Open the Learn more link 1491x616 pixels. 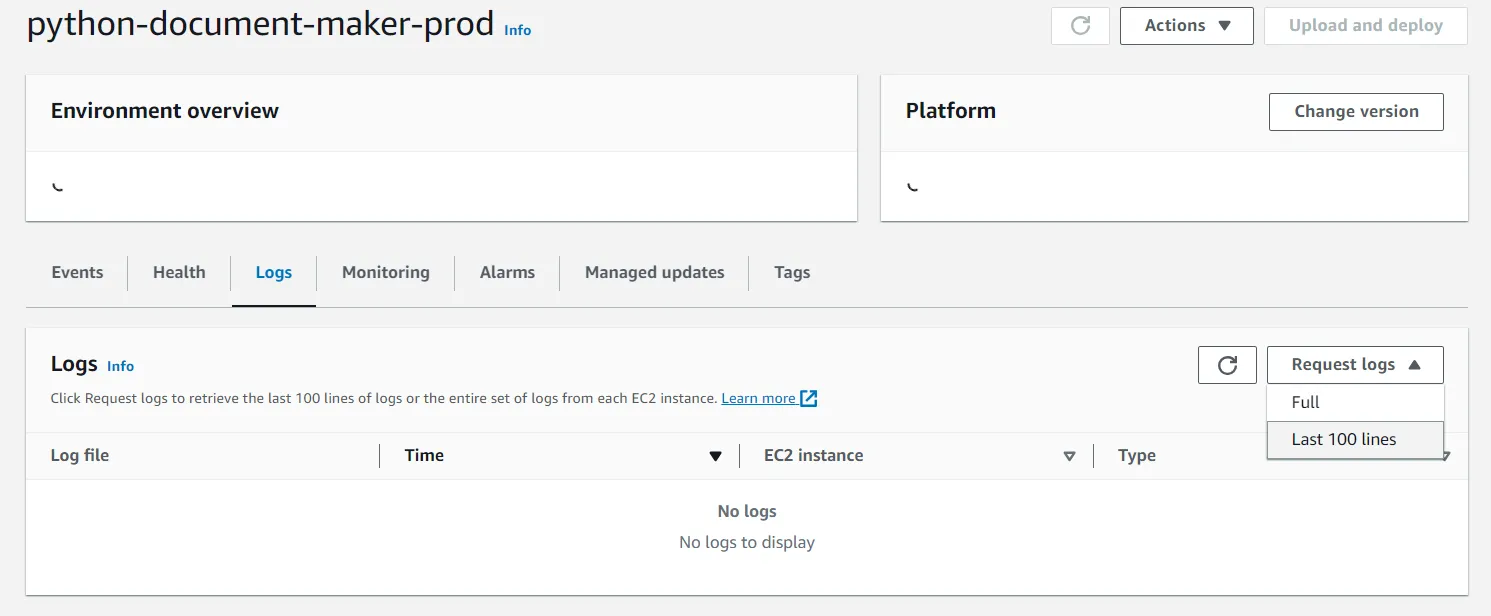pos(758,398)
